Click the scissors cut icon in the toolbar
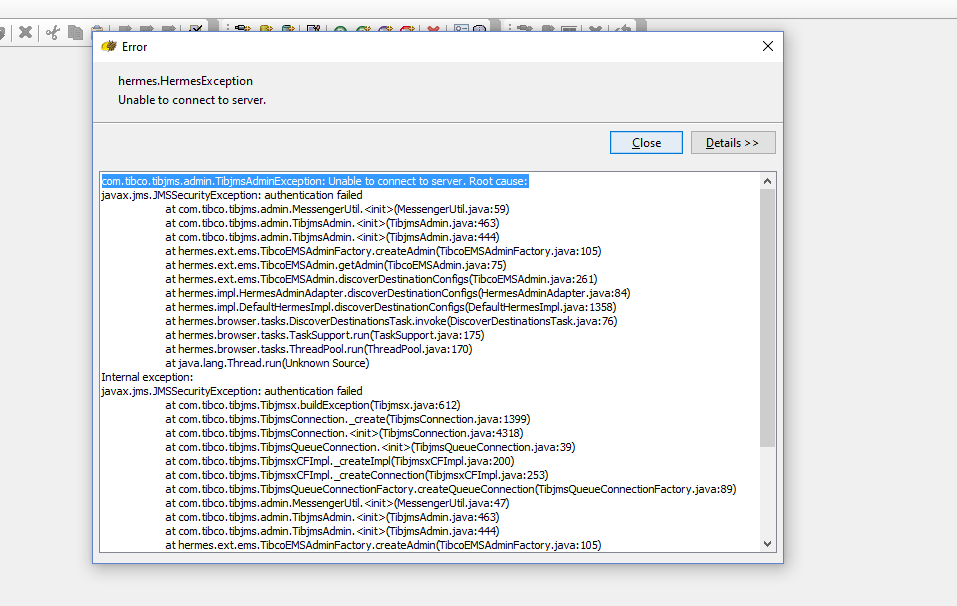Image resolution: width=957 pixels, height=606 pixels. [52, 32]
